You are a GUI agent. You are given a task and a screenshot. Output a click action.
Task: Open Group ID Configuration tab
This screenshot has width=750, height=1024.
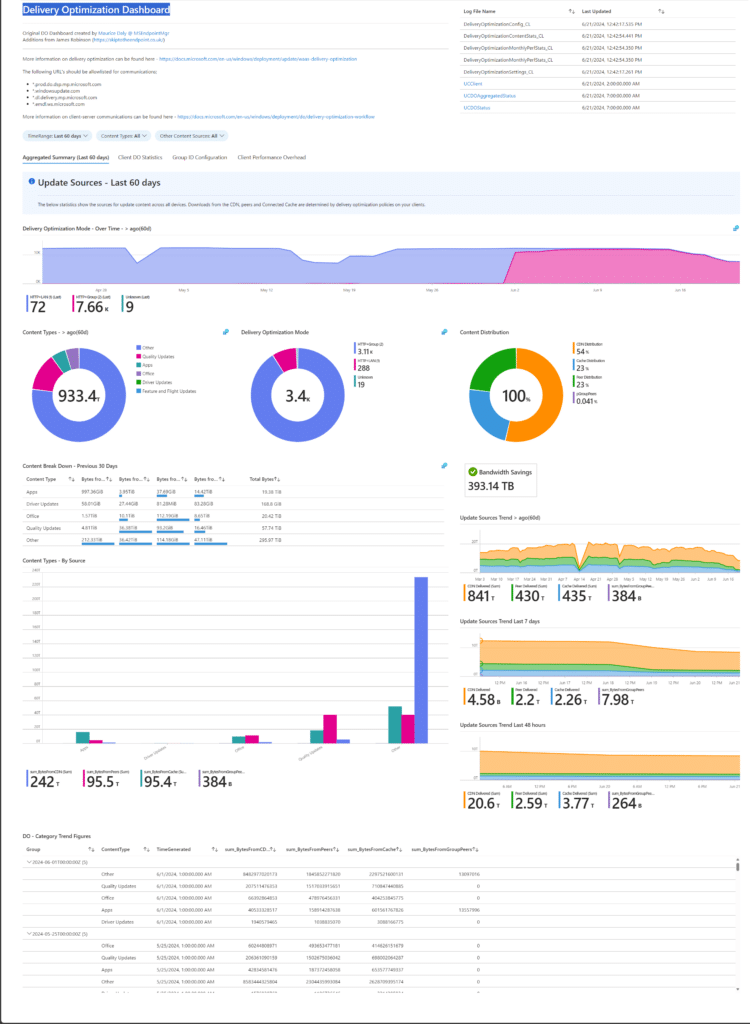[199, 157]
